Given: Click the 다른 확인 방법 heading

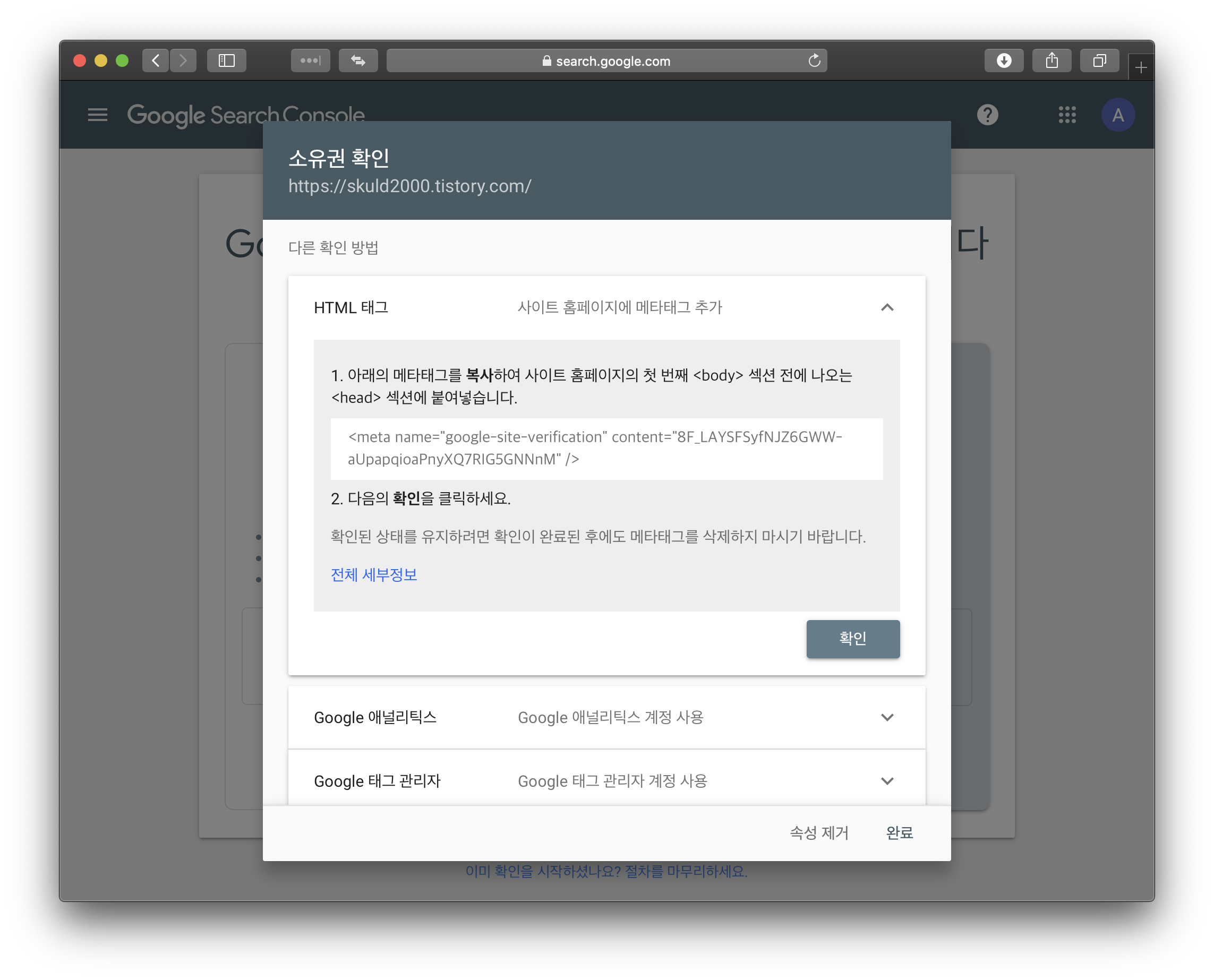Looking at the screenshot, I should [333, 248].
